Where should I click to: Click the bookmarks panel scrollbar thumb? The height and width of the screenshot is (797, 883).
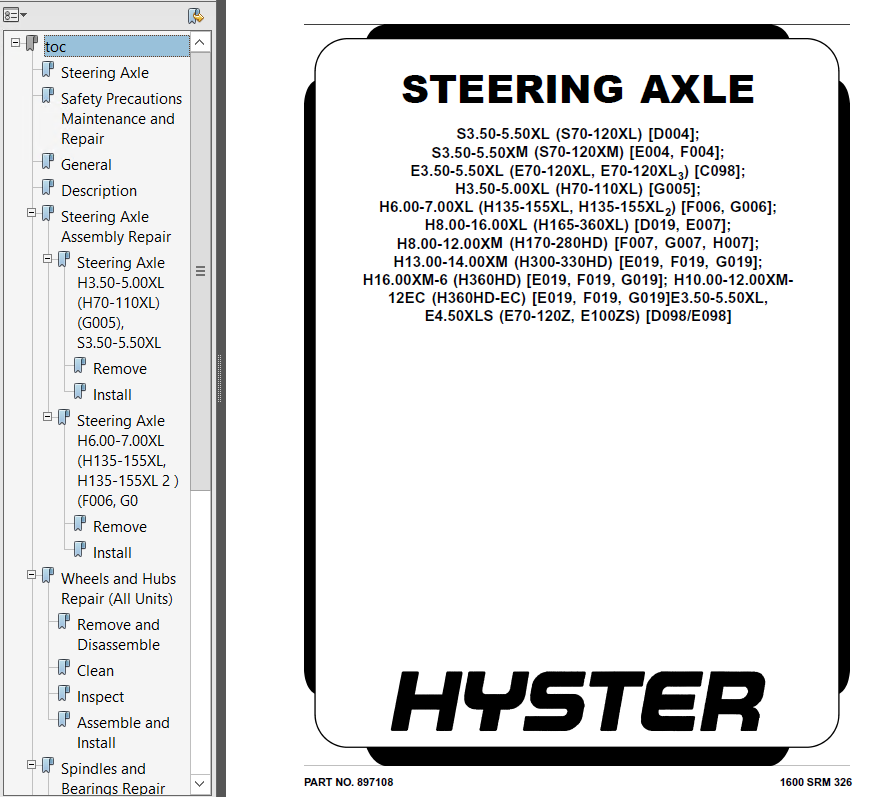click(x=200, y=271)
